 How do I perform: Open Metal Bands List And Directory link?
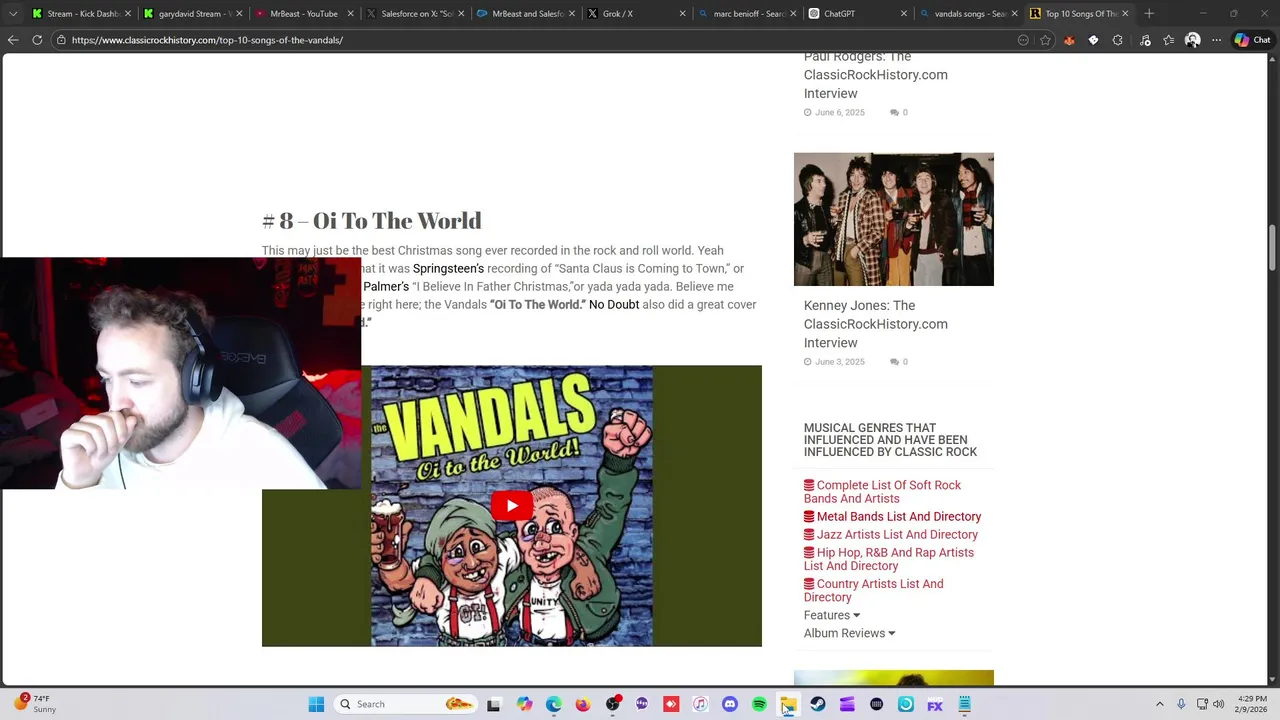[x=892, y=517]
